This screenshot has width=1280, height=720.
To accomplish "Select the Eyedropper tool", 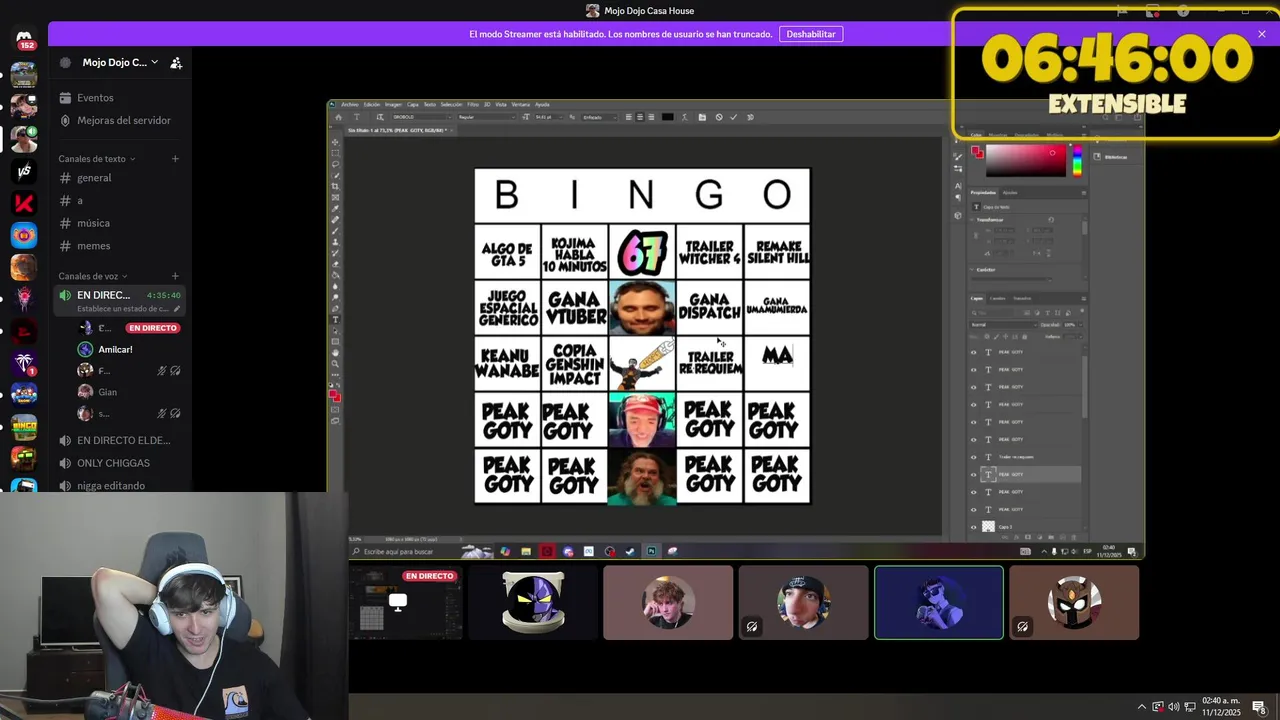I will click(335, 209).
